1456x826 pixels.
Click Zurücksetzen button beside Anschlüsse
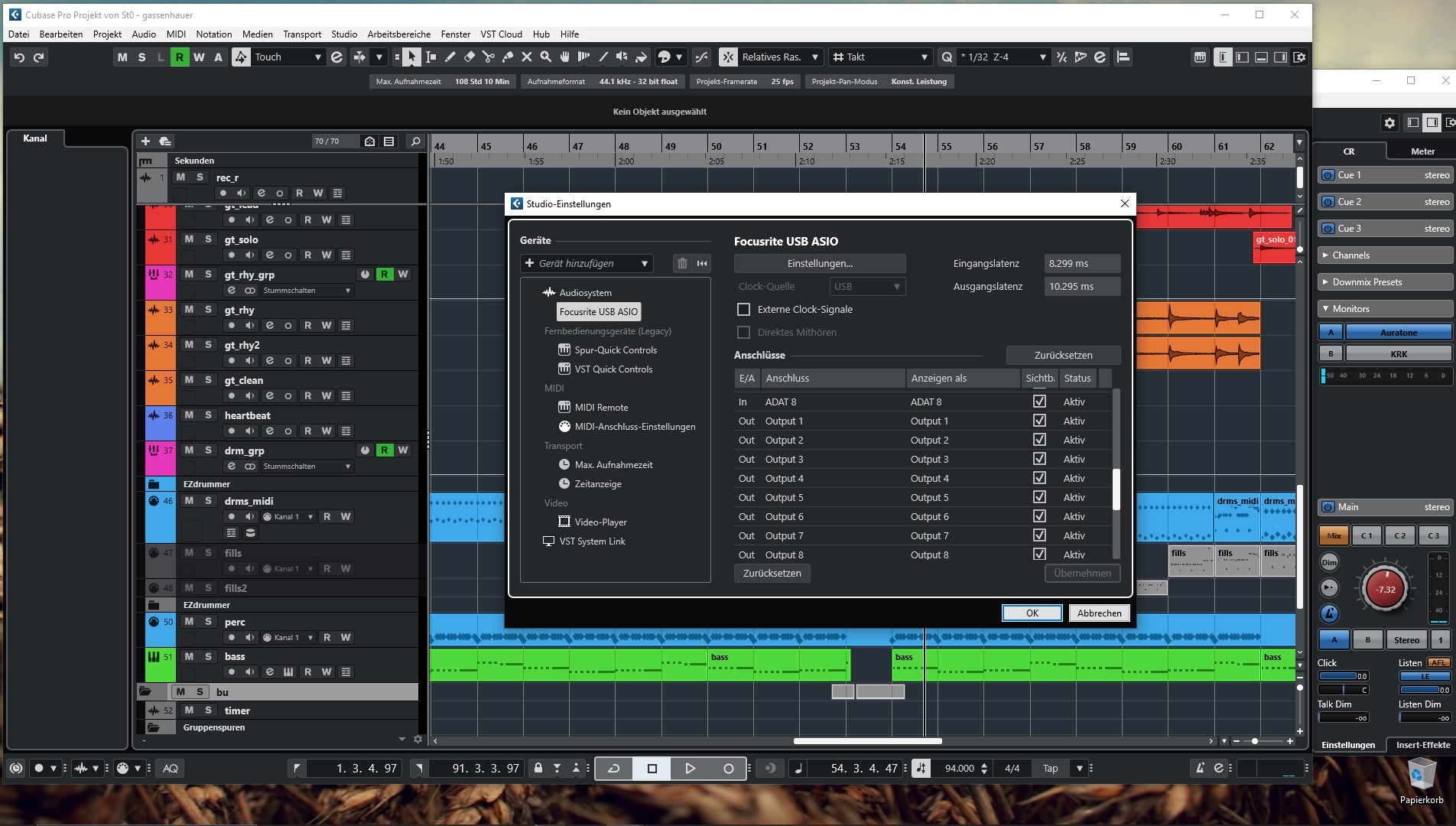pyautogui.click(x=1063, y=355)
